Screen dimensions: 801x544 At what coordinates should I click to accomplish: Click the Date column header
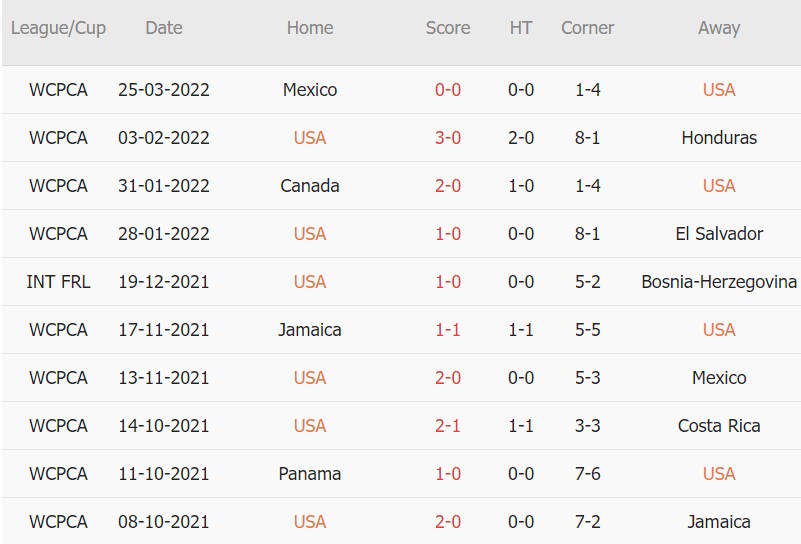point(164,28)
